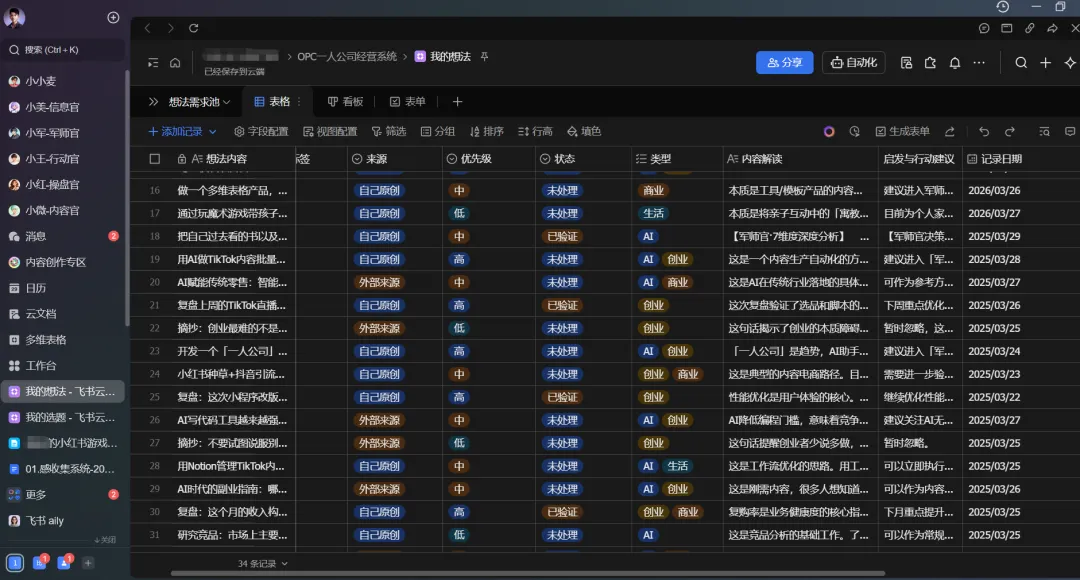Click the 想法内容 column header

click(x=226, y=159)
